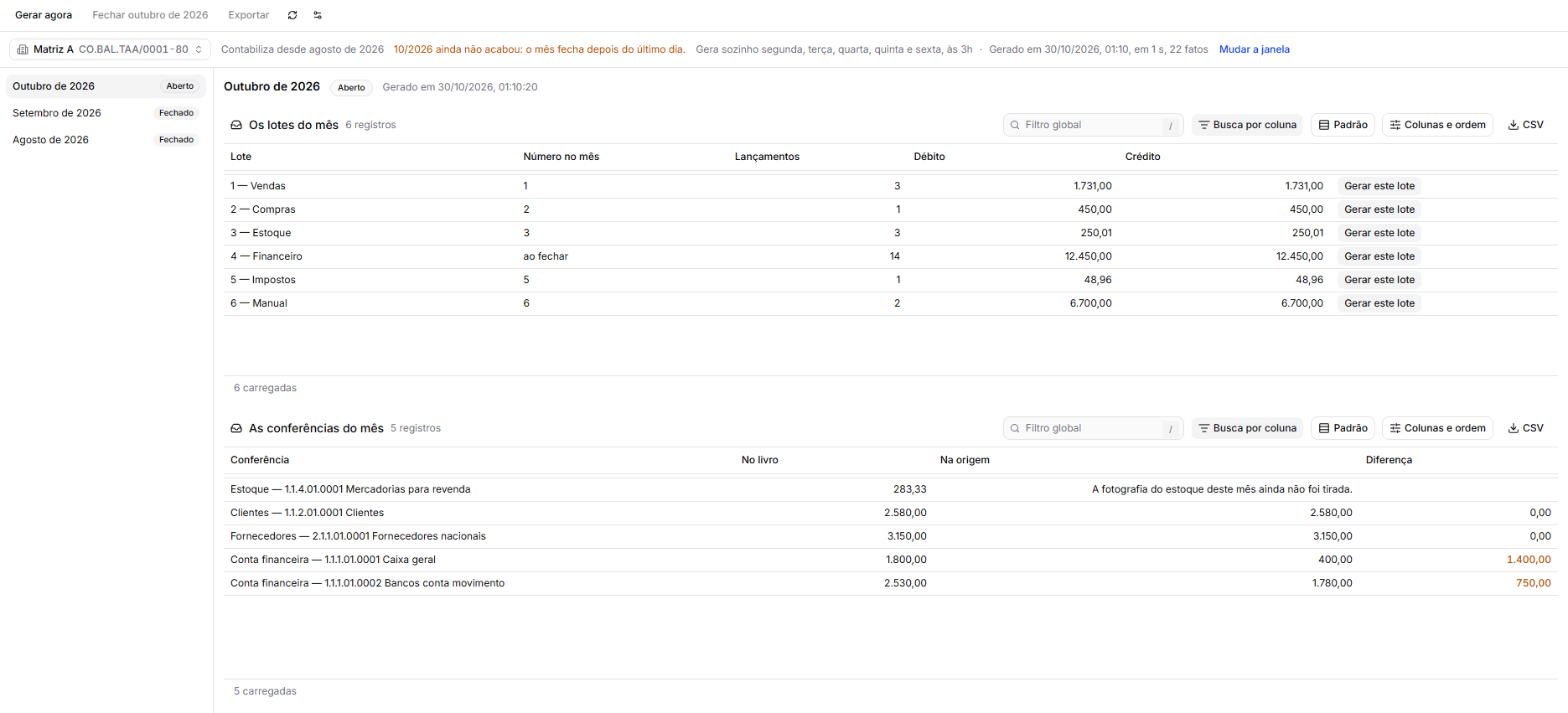Viewport: 1568px width, 713px height.
Task: Sort by the Na origem column header
Action: tap(965, 460)
